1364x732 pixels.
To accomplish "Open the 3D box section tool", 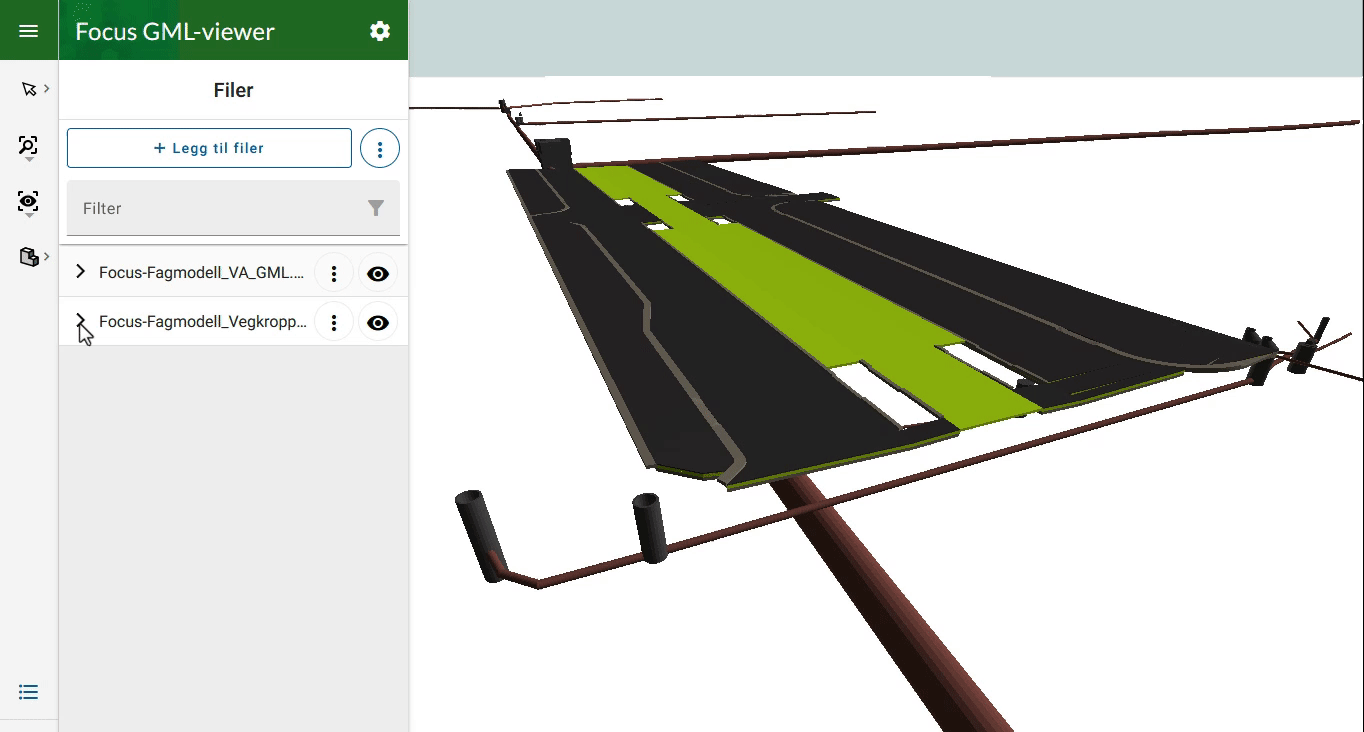I will 28,257.
